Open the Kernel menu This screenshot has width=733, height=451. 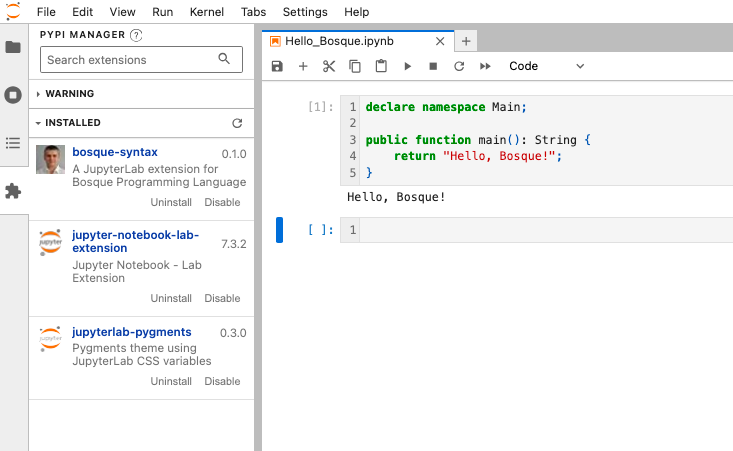[207, 12]
